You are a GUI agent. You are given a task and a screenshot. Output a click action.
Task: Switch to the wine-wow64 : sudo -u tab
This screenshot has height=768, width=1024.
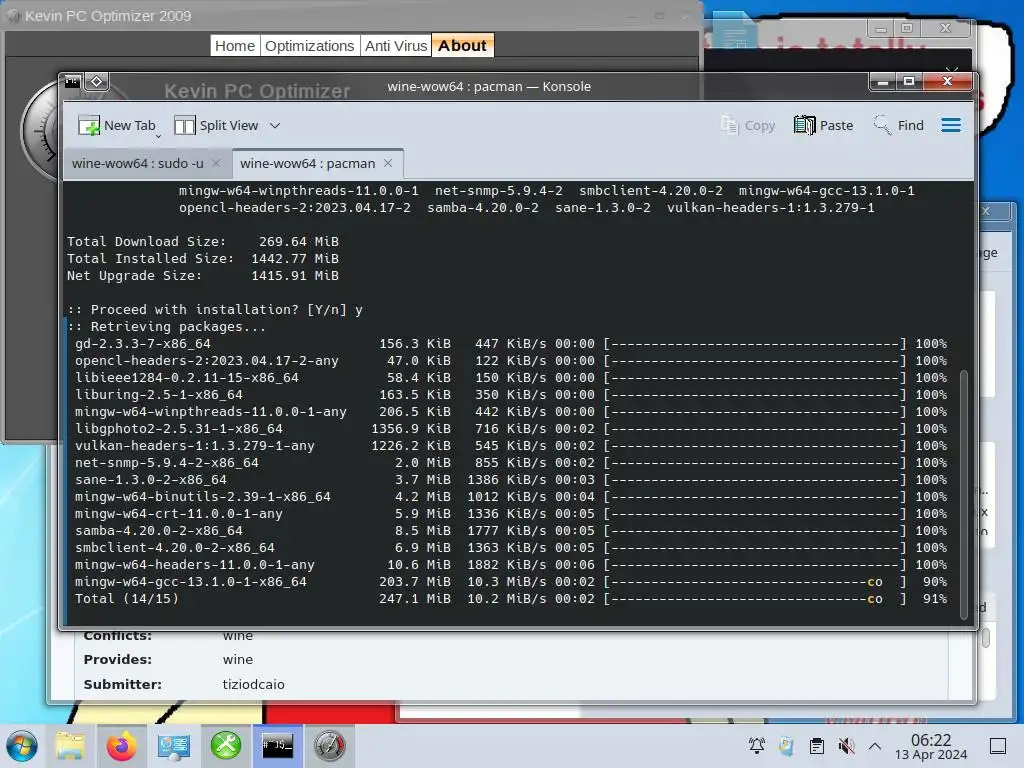(138, 163)
